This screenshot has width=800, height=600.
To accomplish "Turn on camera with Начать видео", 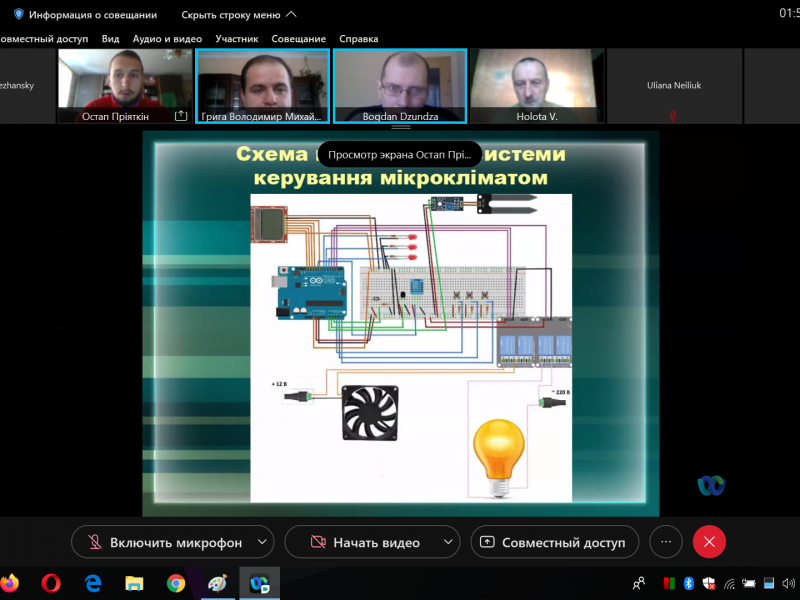I will 364,542.
